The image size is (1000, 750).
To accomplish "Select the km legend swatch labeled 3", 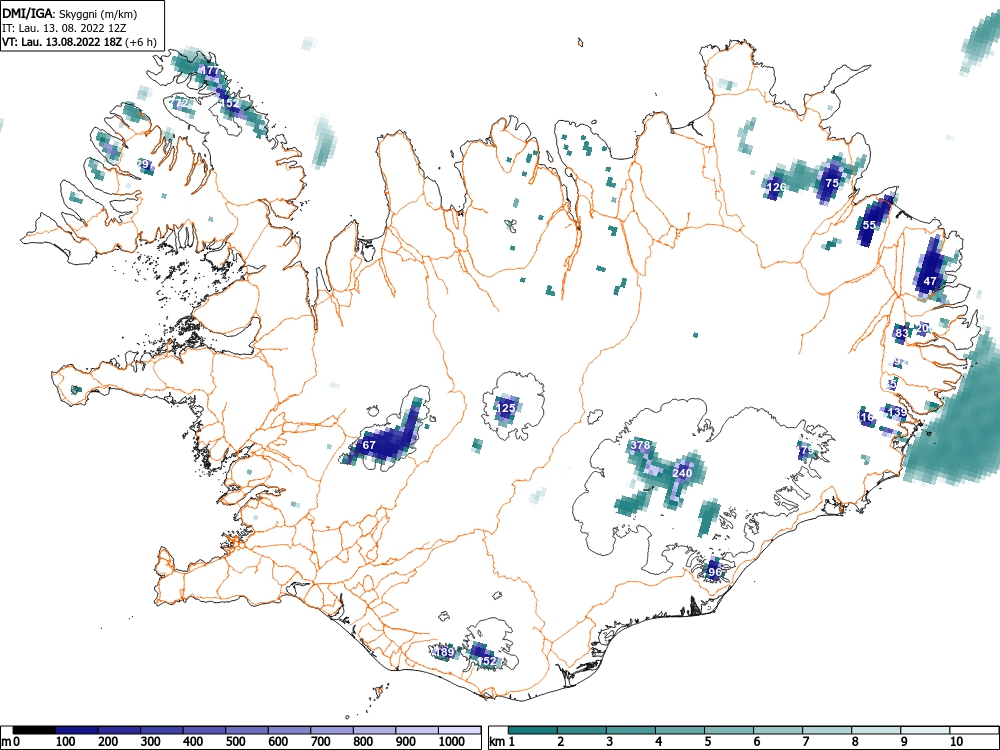I will point(631,730).
